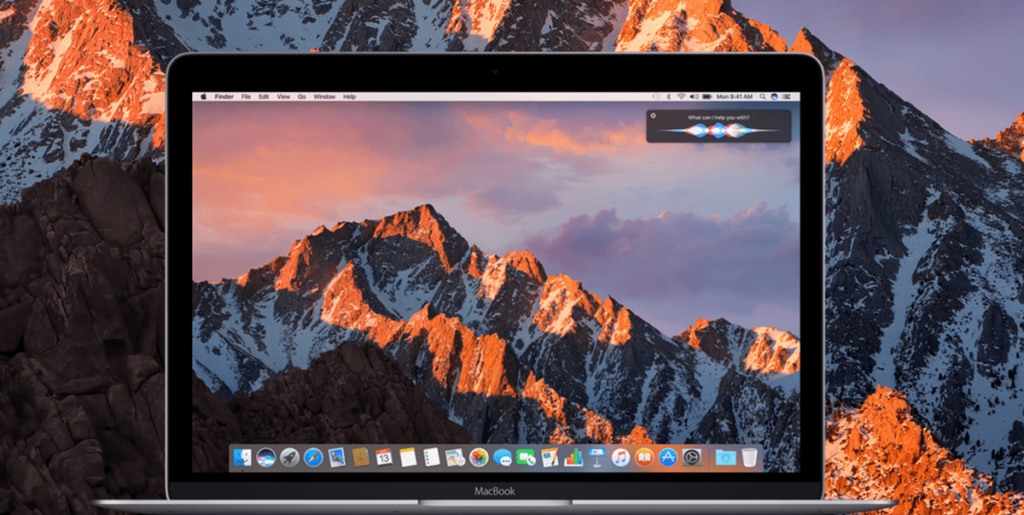Launch Photos pinwheel icon in Dock
Viewport: 1024px width, 515px height.
pos(479,458)
